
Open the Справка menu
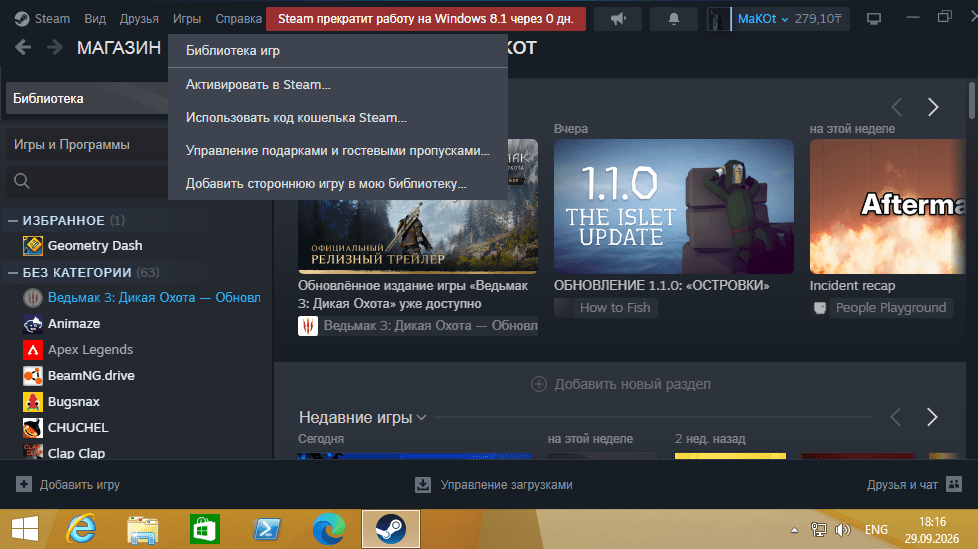coord(238,19)
